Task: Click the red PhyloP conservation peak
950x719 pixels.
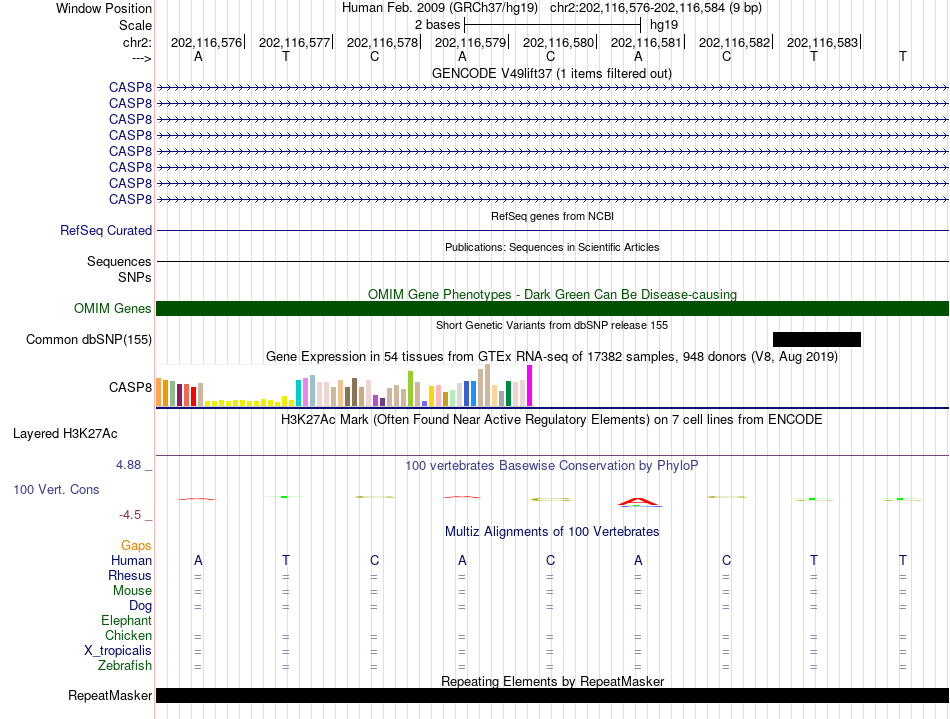Action: point(639,501)
